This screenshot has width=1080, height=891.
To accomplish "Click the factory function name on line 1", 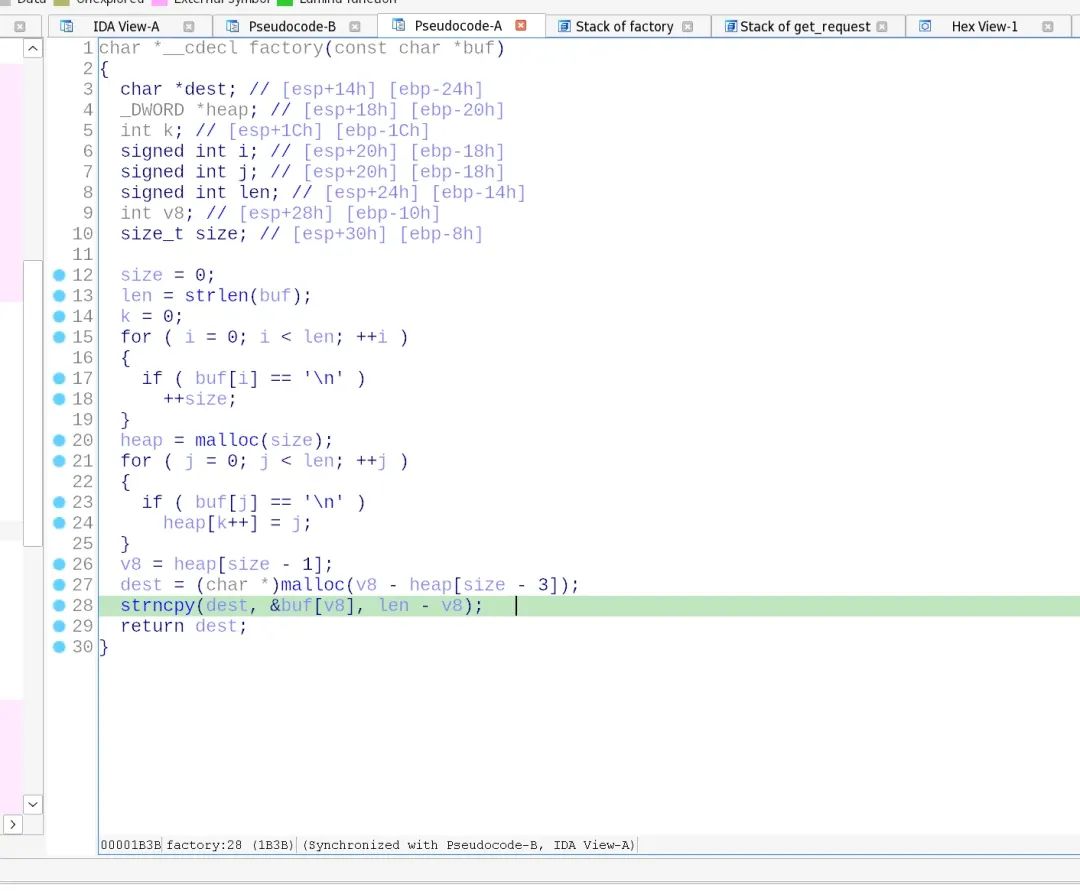I will 286,48.
